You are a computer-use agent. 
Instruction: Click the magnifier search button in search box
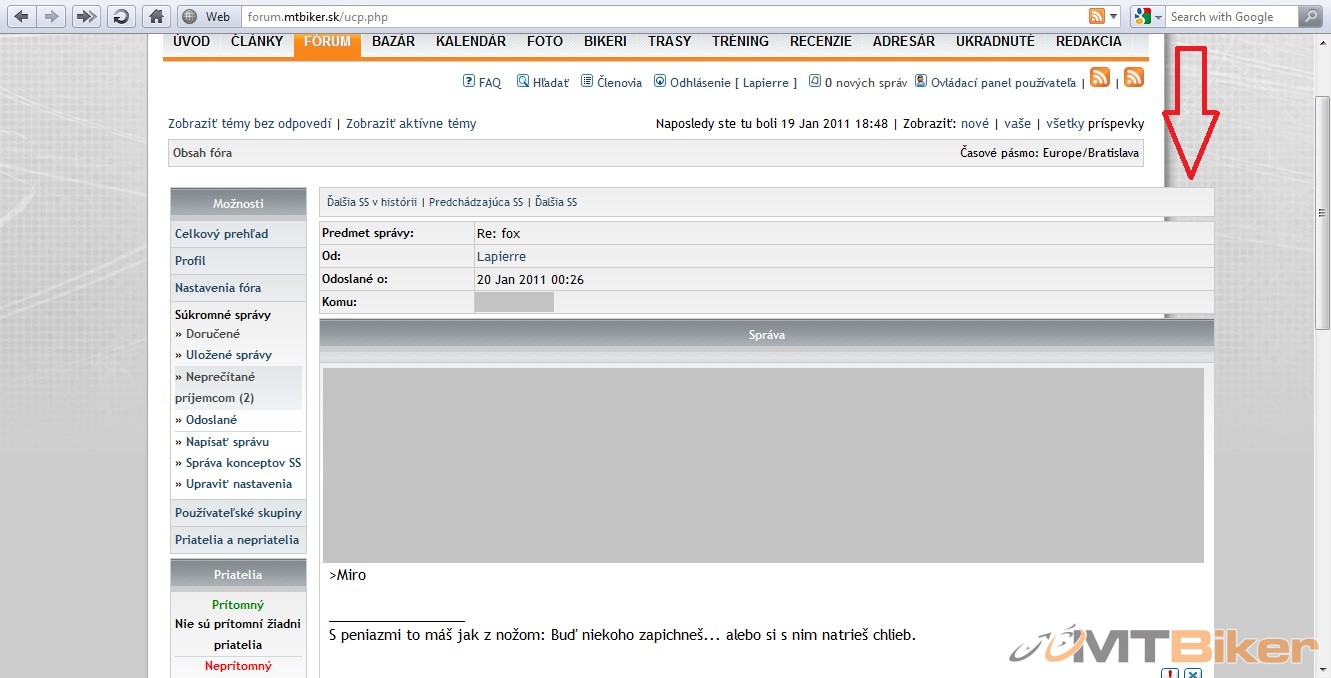tap(1310, 16)
